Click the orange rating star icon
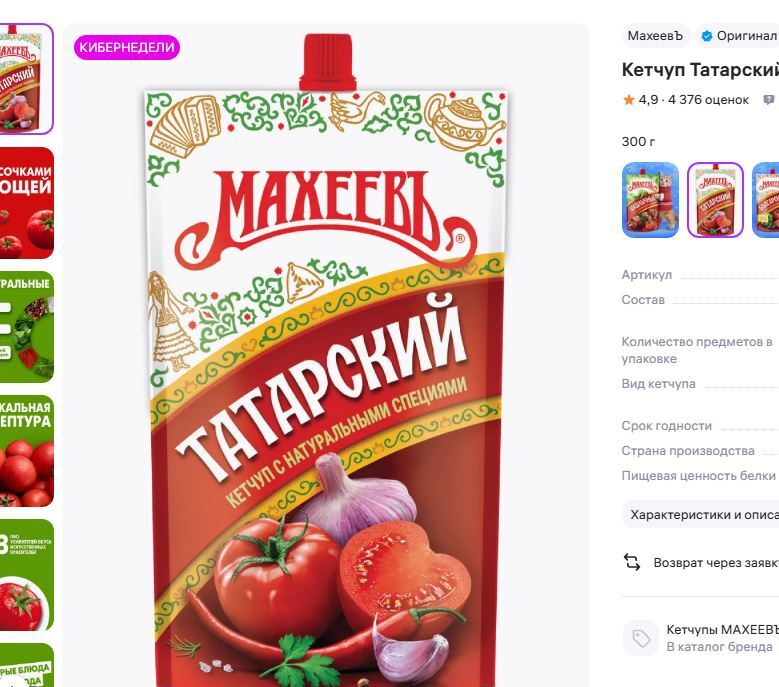 tap(628, 100)
